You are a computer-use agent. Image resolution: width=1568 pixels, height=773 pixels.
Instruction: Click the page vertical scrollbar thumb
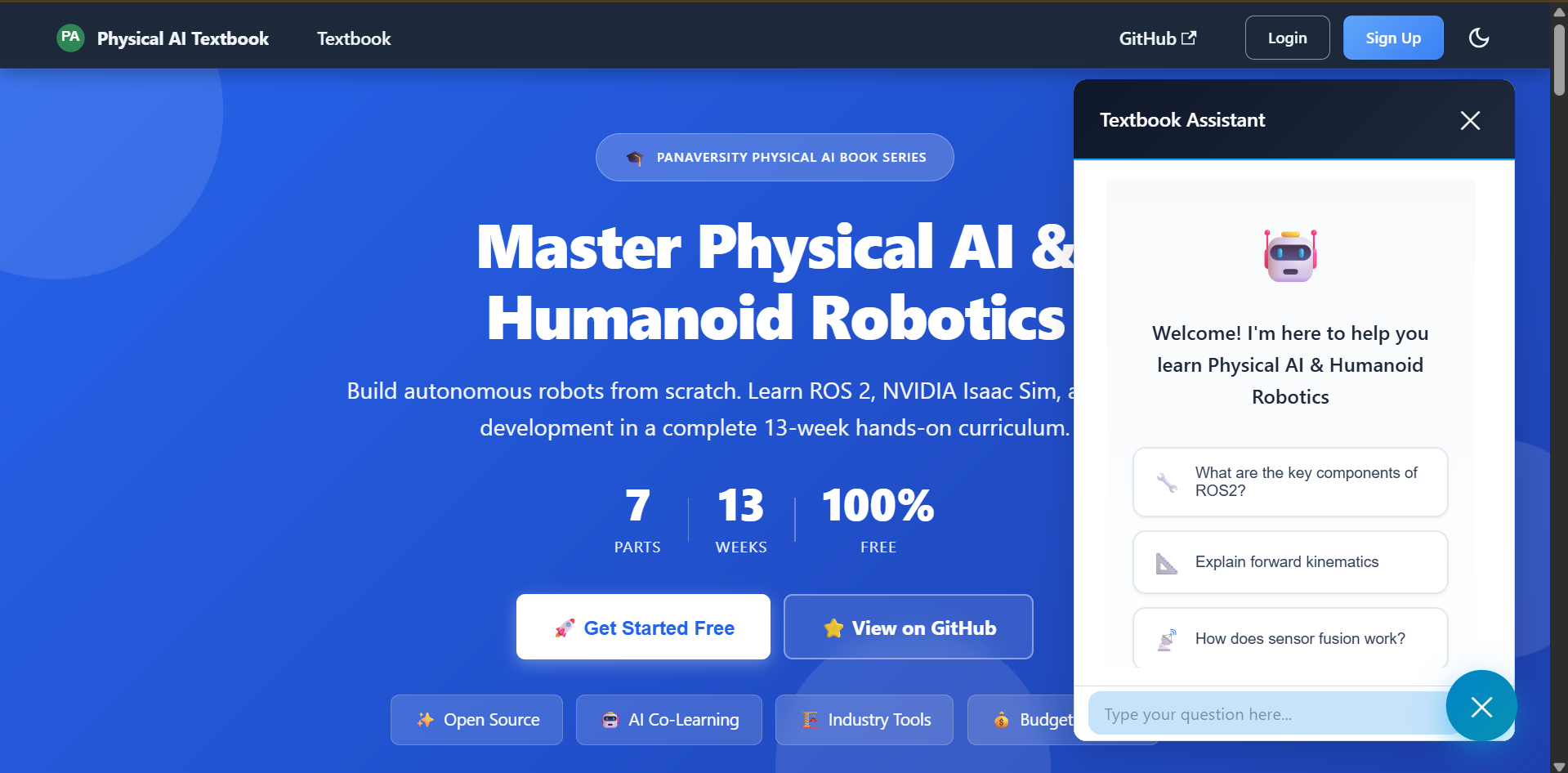(x=1559, y=60)
